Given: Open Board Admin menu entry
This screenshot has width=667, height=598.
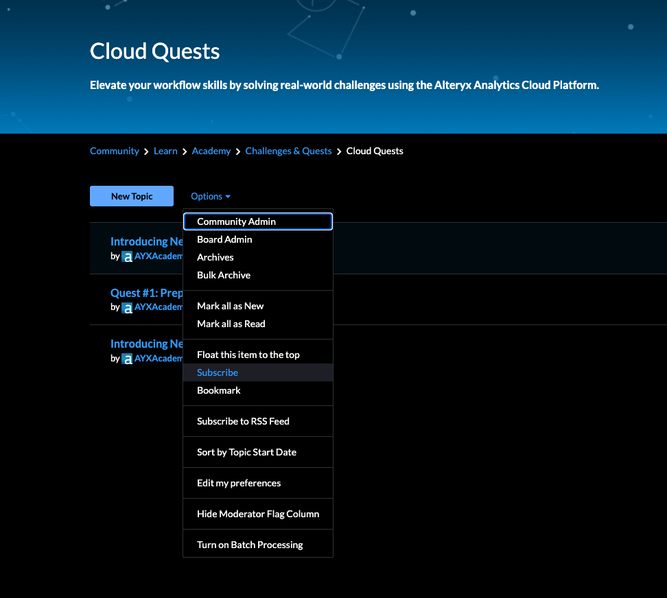Looking at the screenshot, I should [224, 240].
